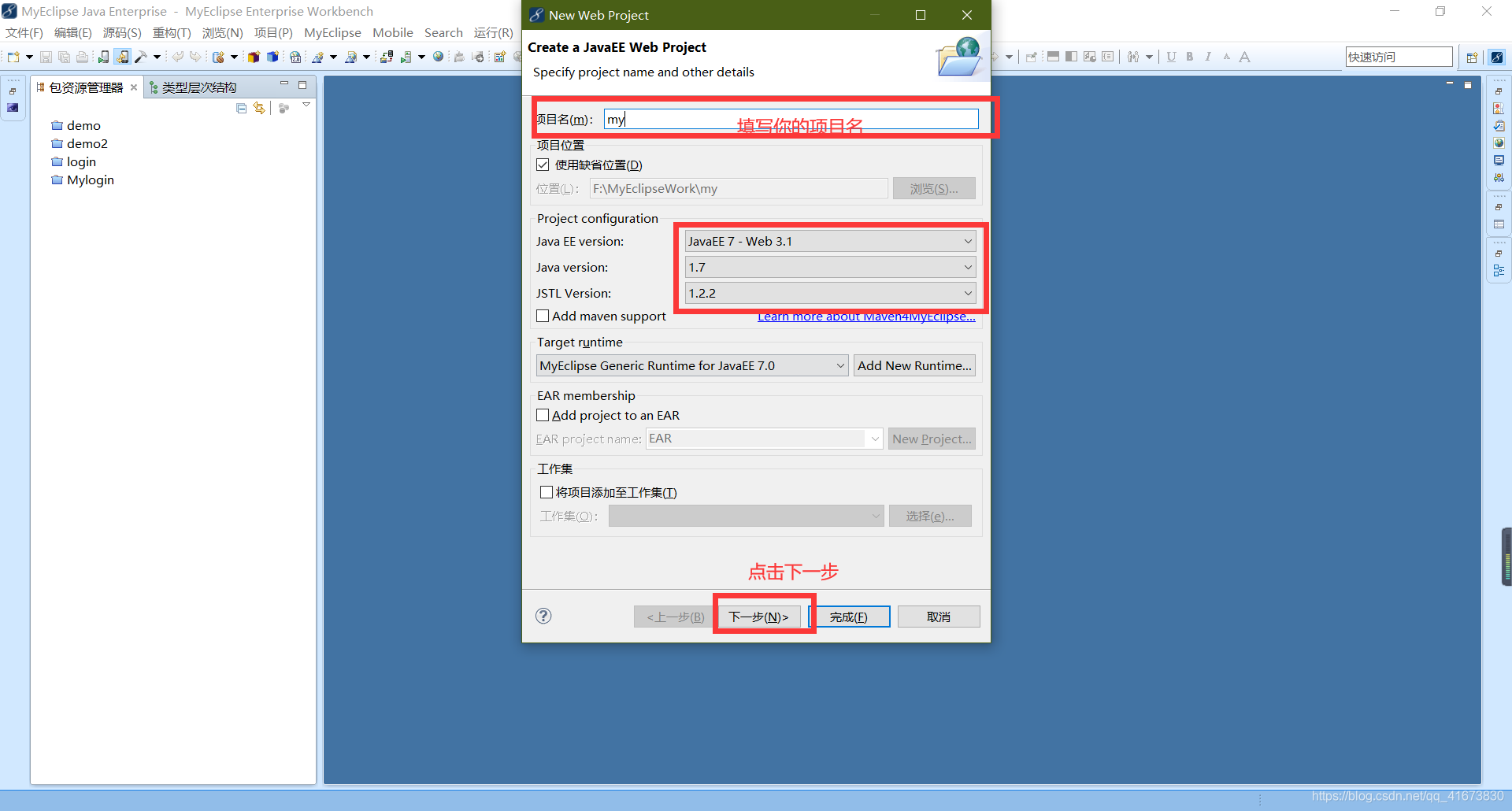Click the Web 2.0 browser icon
The width and height of the screenshot is (1512, 811).
(295, 57)
